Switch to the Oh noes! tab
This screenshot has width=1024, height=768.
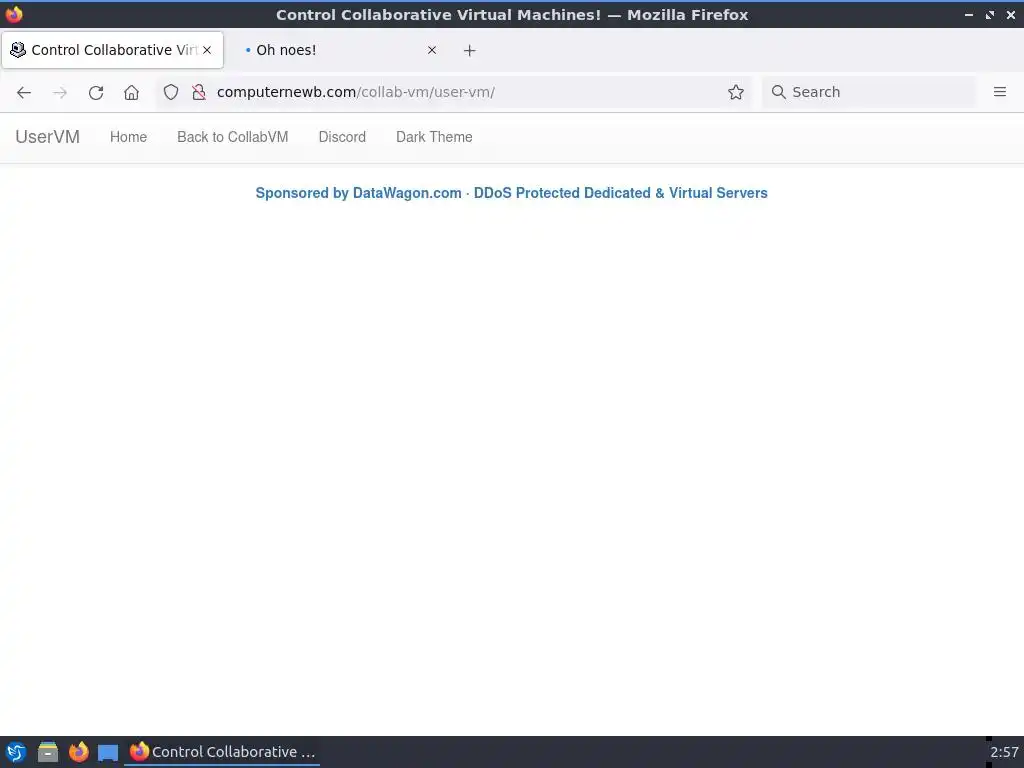tap(338, 50)
